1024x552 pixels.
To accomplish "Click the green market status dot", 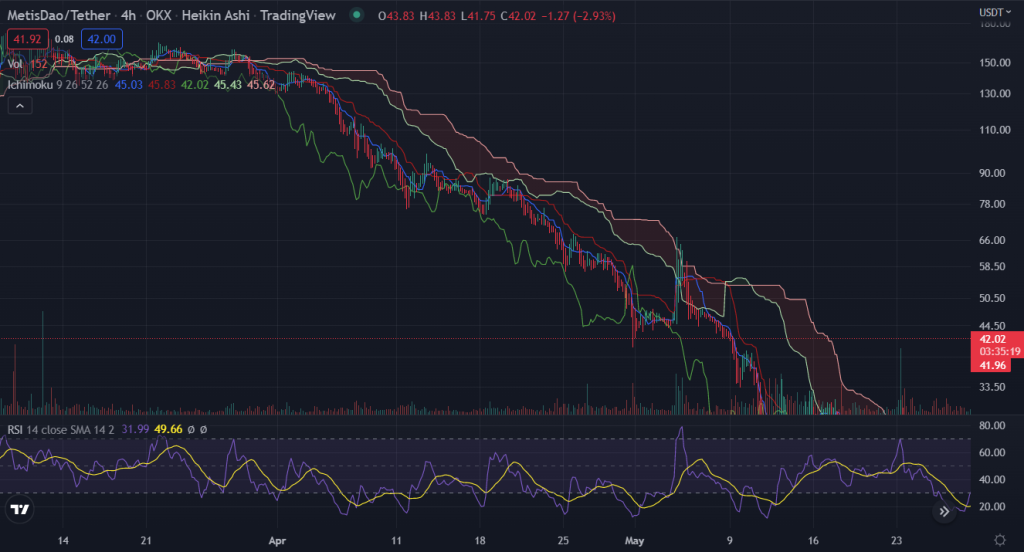I will [356, 14].
